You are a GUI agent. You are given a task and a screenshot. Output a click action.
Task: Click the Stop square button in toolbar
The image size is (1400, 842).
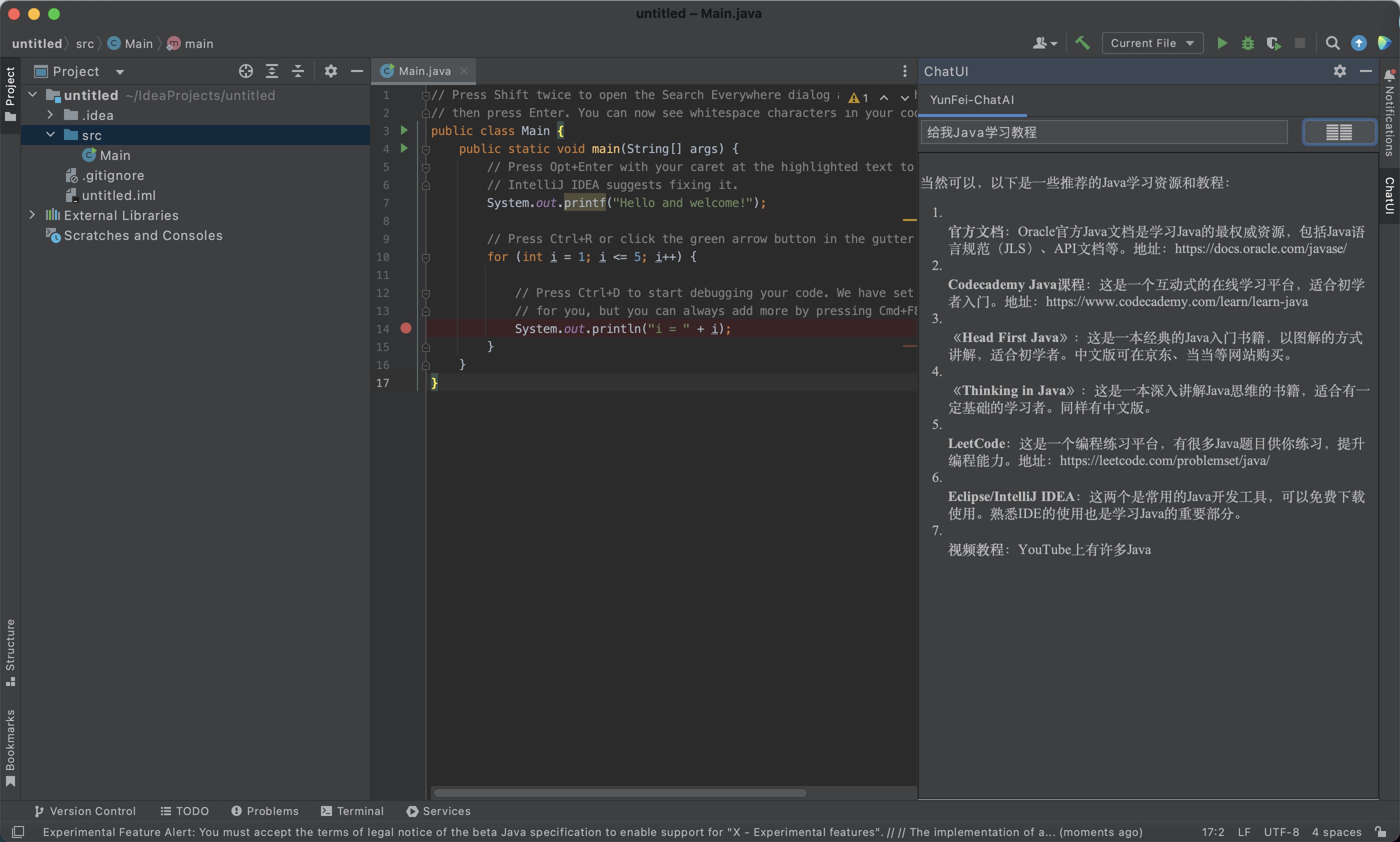pyautogui.click(x=1300, y=43)
